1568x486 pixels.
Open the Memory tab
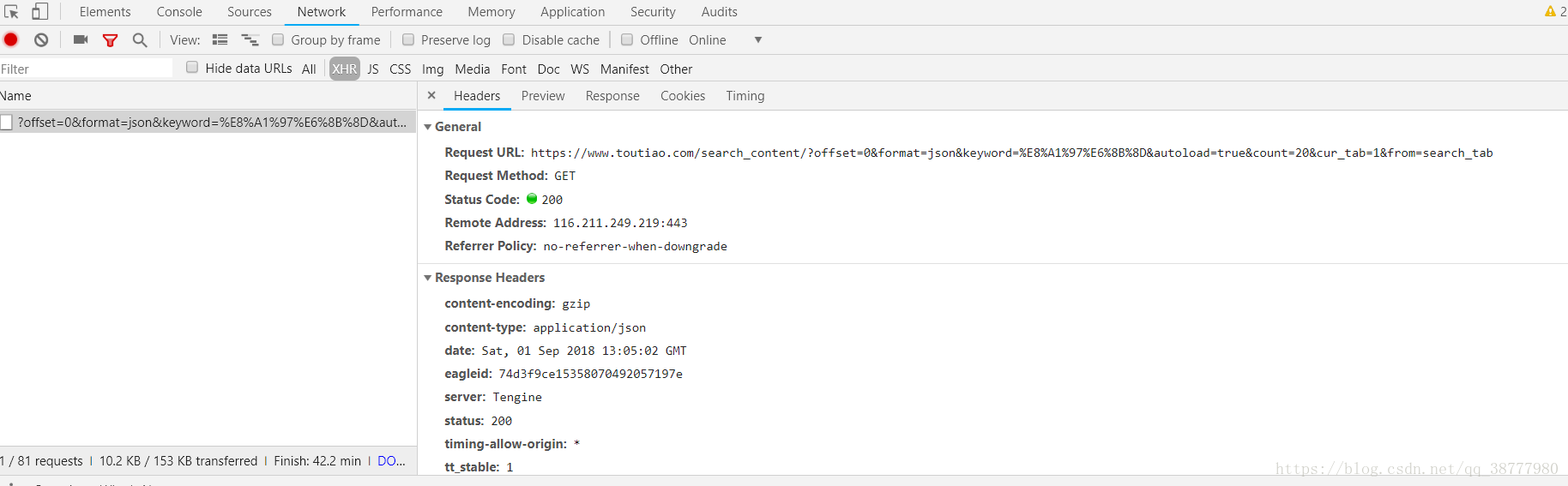(x=492, y=12)
